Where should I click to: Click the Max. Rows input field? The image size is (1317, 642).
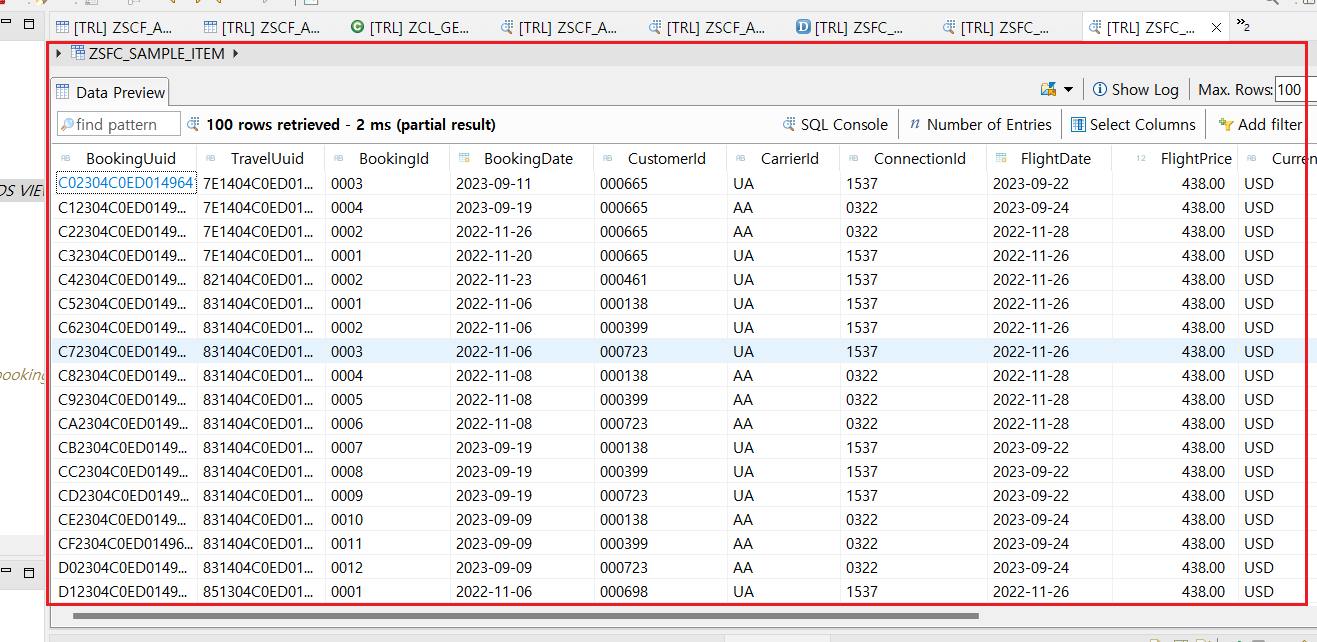(1290, 90)
